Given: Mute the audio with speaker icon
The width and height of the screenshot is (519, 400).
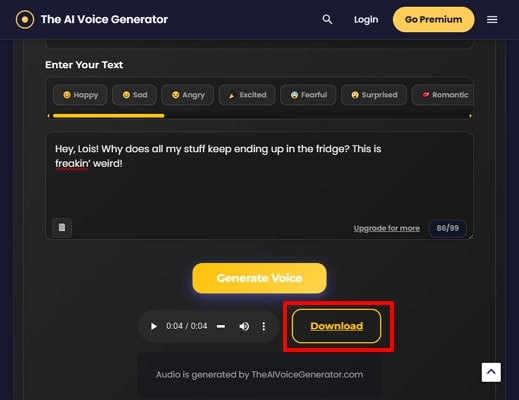Looking at the screenshot, I should point(244,326).
